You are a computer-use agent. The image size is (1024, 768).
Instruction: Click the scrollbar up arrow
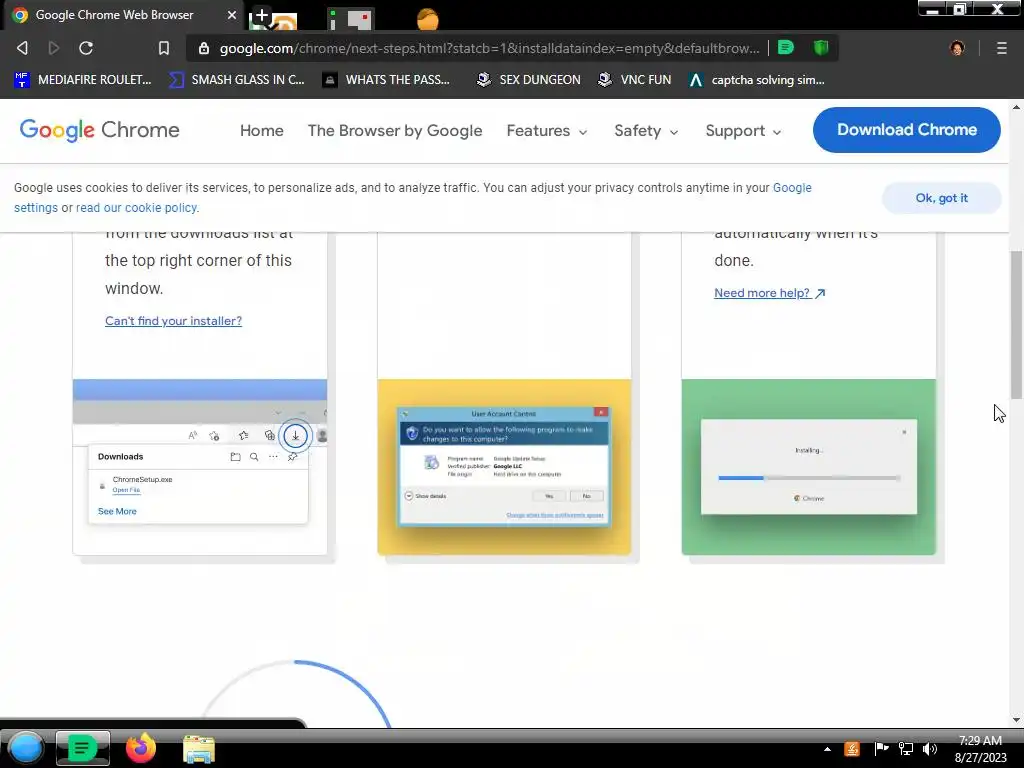(1016, 106)
